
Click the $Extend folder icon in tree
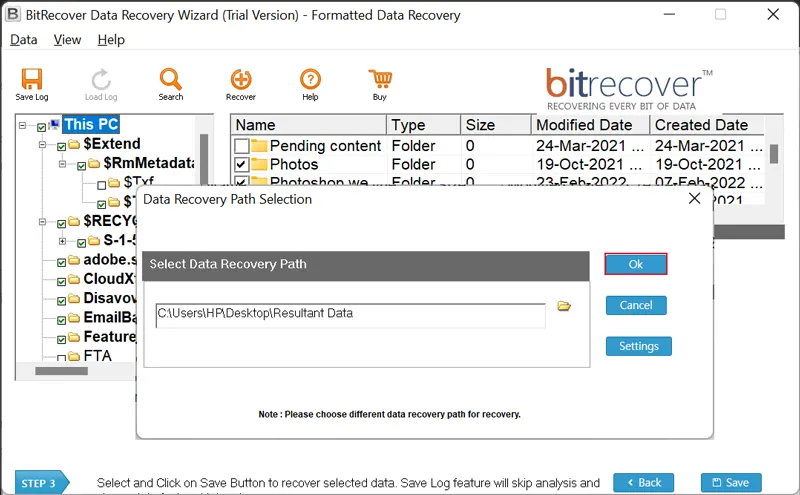74,144
